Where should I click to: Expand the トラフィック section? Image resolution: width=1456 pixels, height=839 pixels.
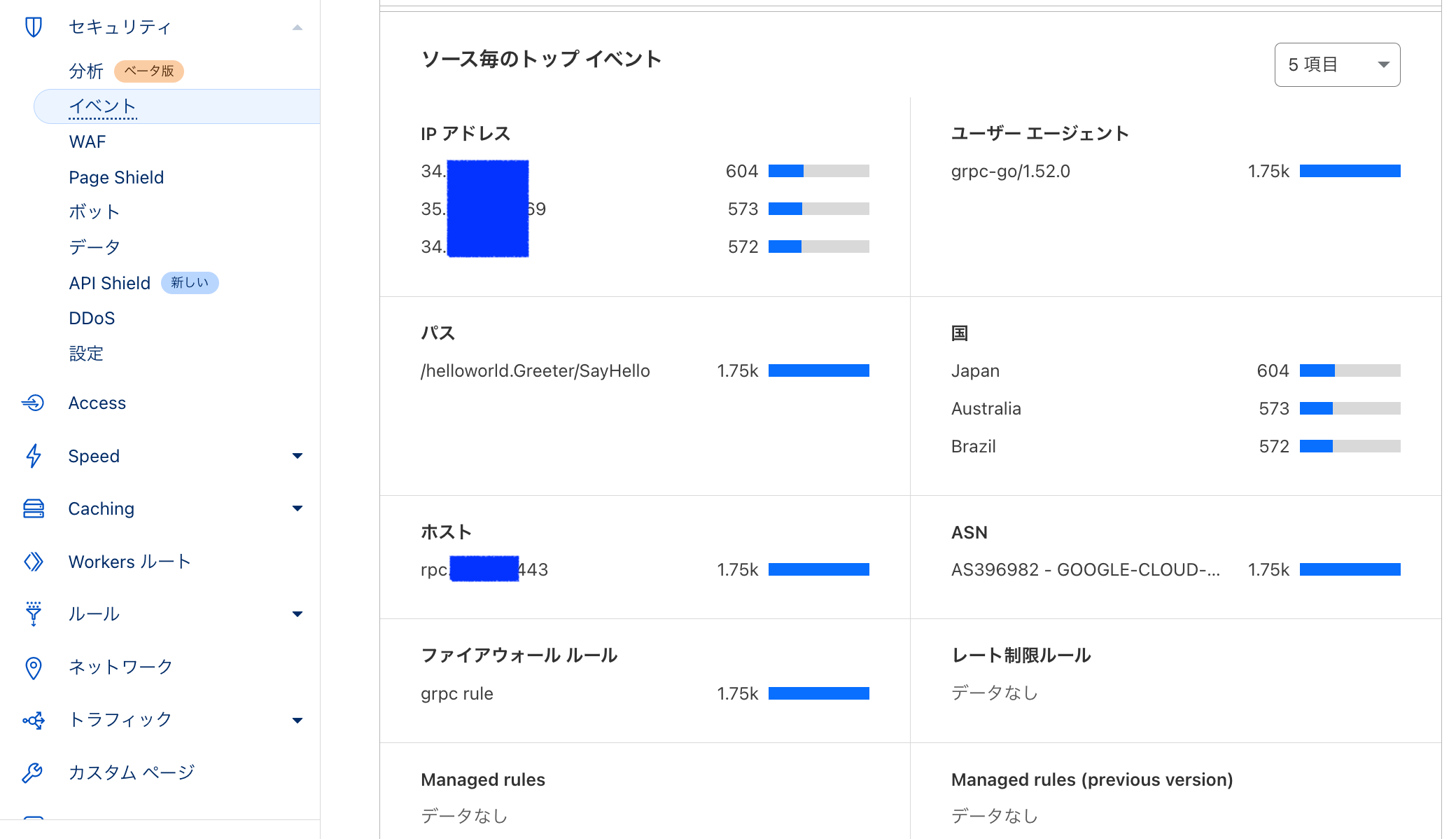pyautogui.click(x=297, y=720)
